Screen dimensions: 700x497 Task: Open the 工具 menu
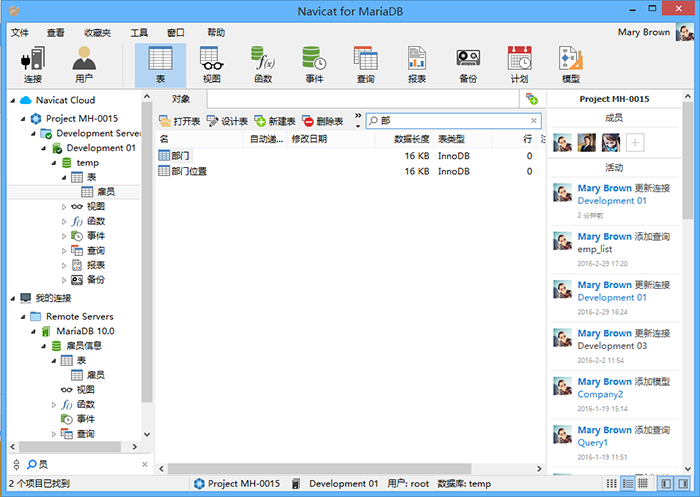(139, 33)
